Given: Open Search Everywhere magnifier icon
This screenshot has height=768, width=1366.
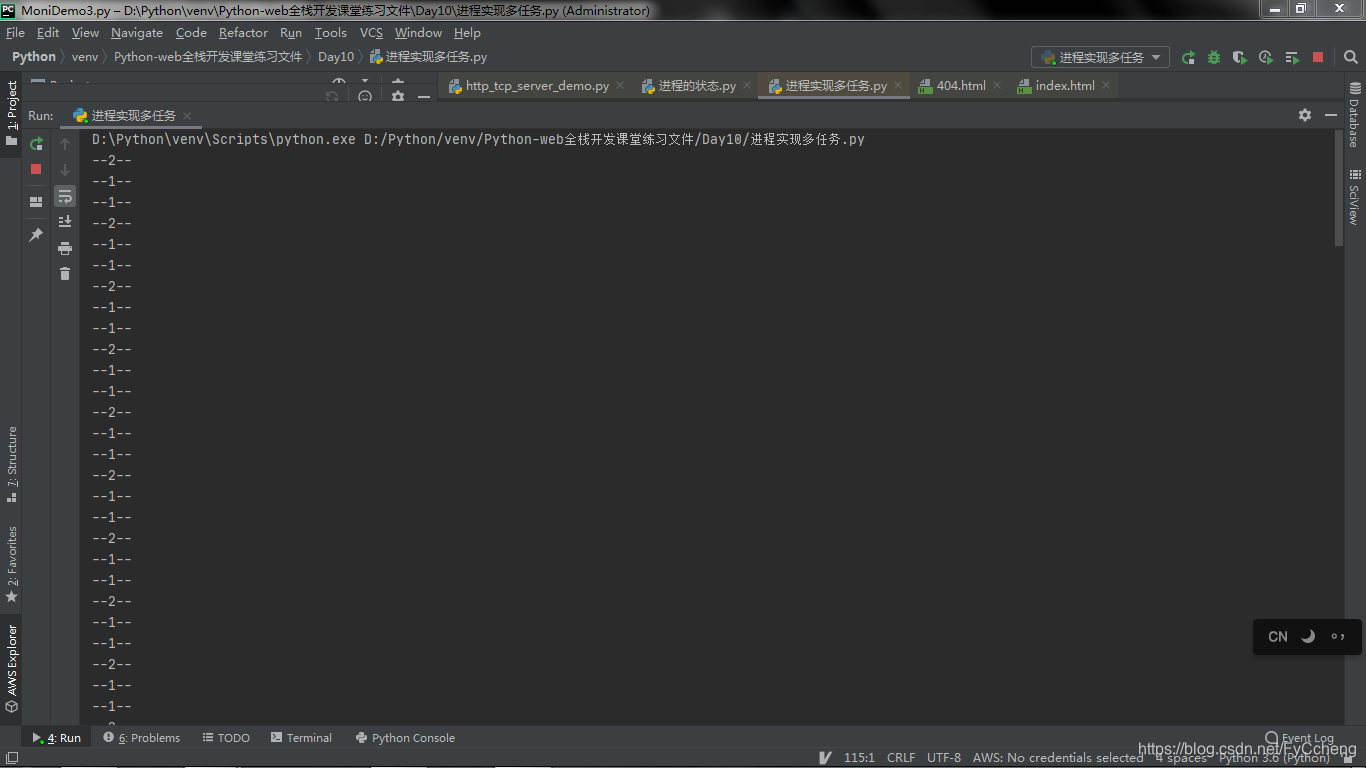Looking at the screenshot, I should click(1350, 58).
